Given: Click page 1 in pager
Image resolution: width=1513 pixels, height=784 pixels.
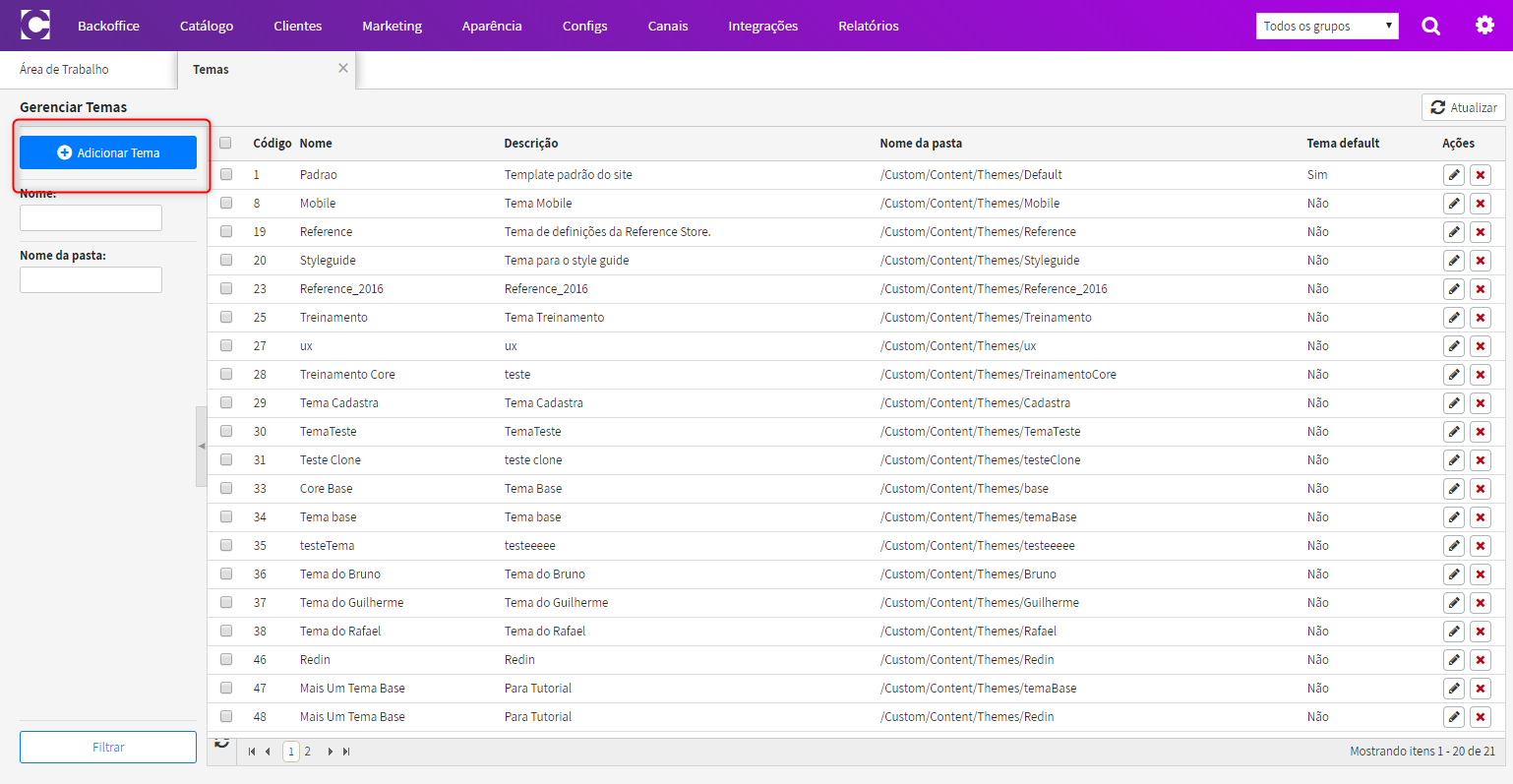Looking at the screenshot, I should (x=291, y=752).
